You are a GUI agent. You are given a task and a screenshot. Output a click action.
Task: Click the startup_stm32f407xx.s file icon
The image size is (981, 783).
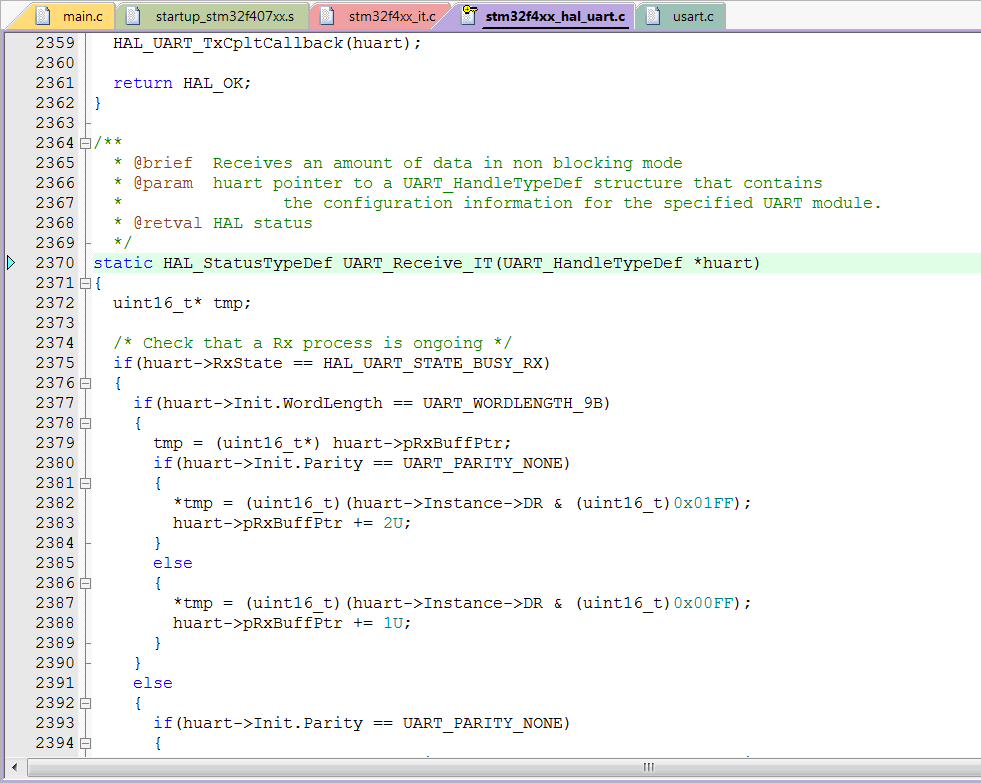pos(133,16)
